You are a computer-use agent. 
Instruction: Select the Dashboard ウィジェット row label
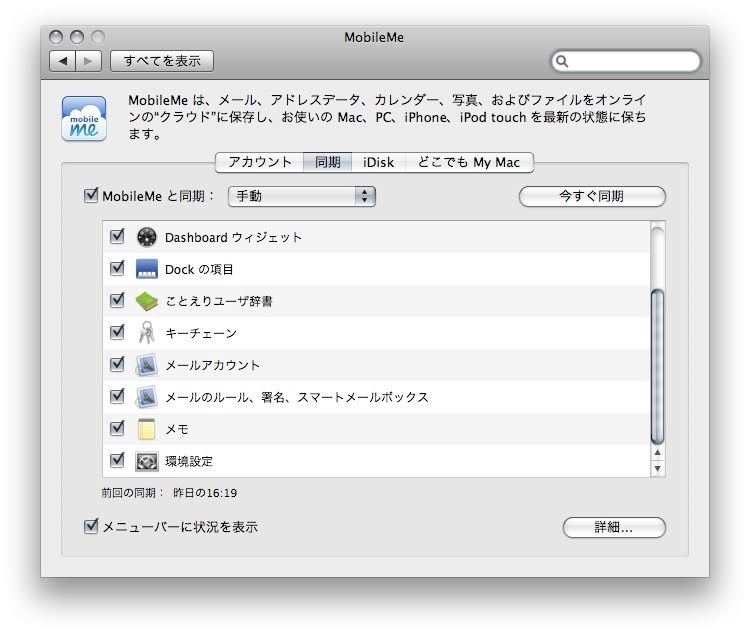tap(233, 237)
